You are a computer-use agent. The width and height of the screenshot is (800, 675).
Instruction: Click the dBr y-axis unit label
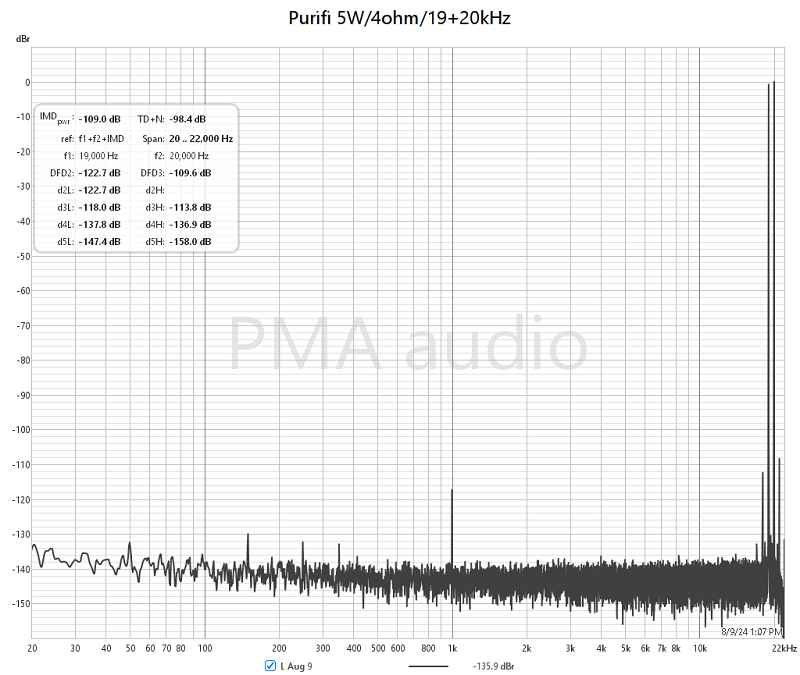(x=22, y=39)
